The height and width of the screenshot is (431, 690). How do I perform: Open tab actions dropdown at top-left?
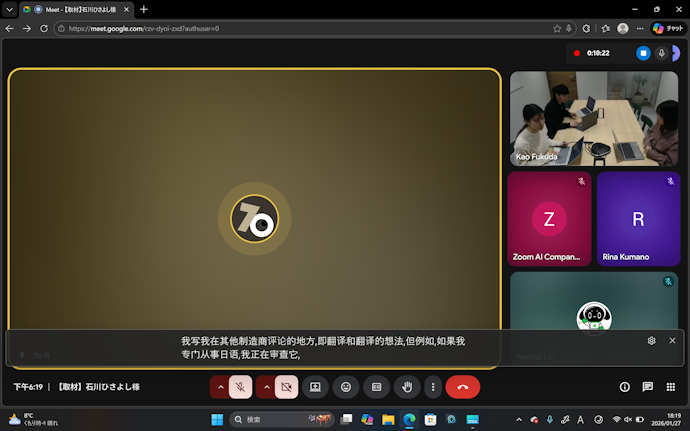coord(9,9)
